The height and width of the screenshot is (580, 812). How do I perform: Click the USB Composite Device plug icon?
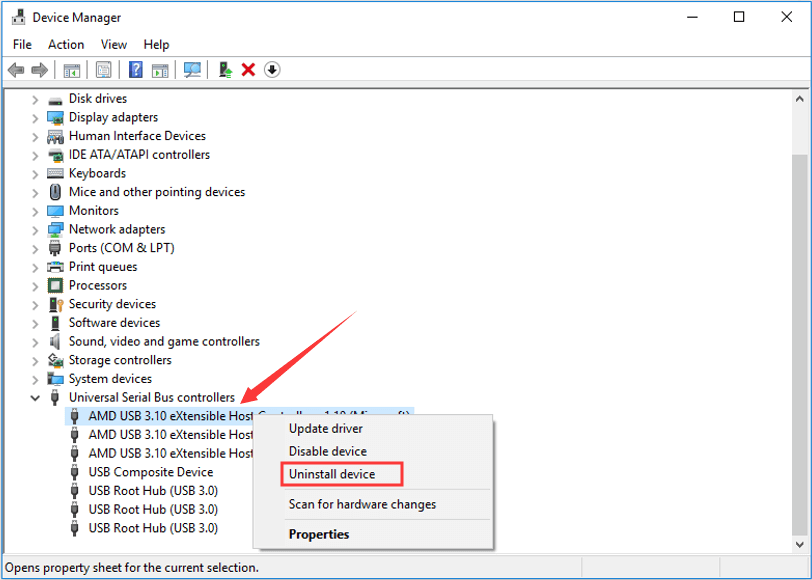pyautogui.click(x=75, y=472)
